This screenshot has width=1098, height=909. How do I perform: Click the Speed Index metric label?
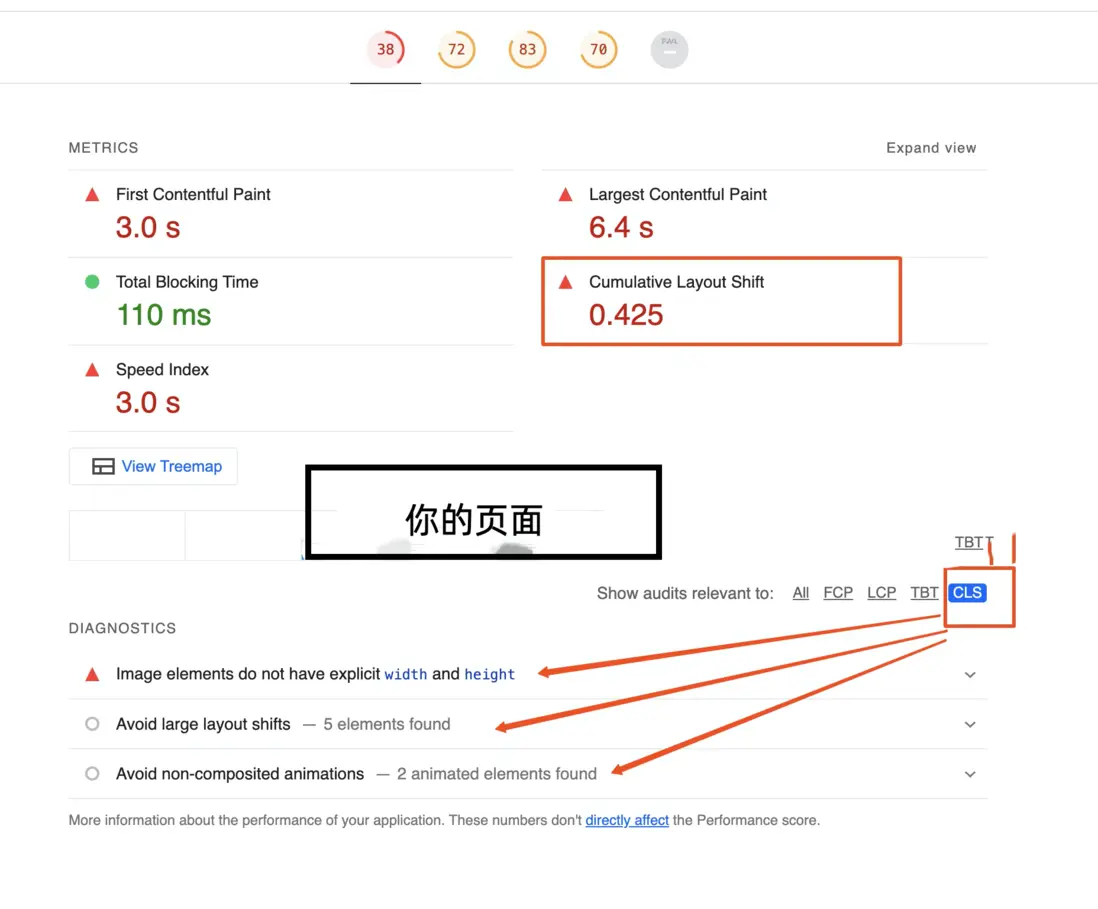162,370
